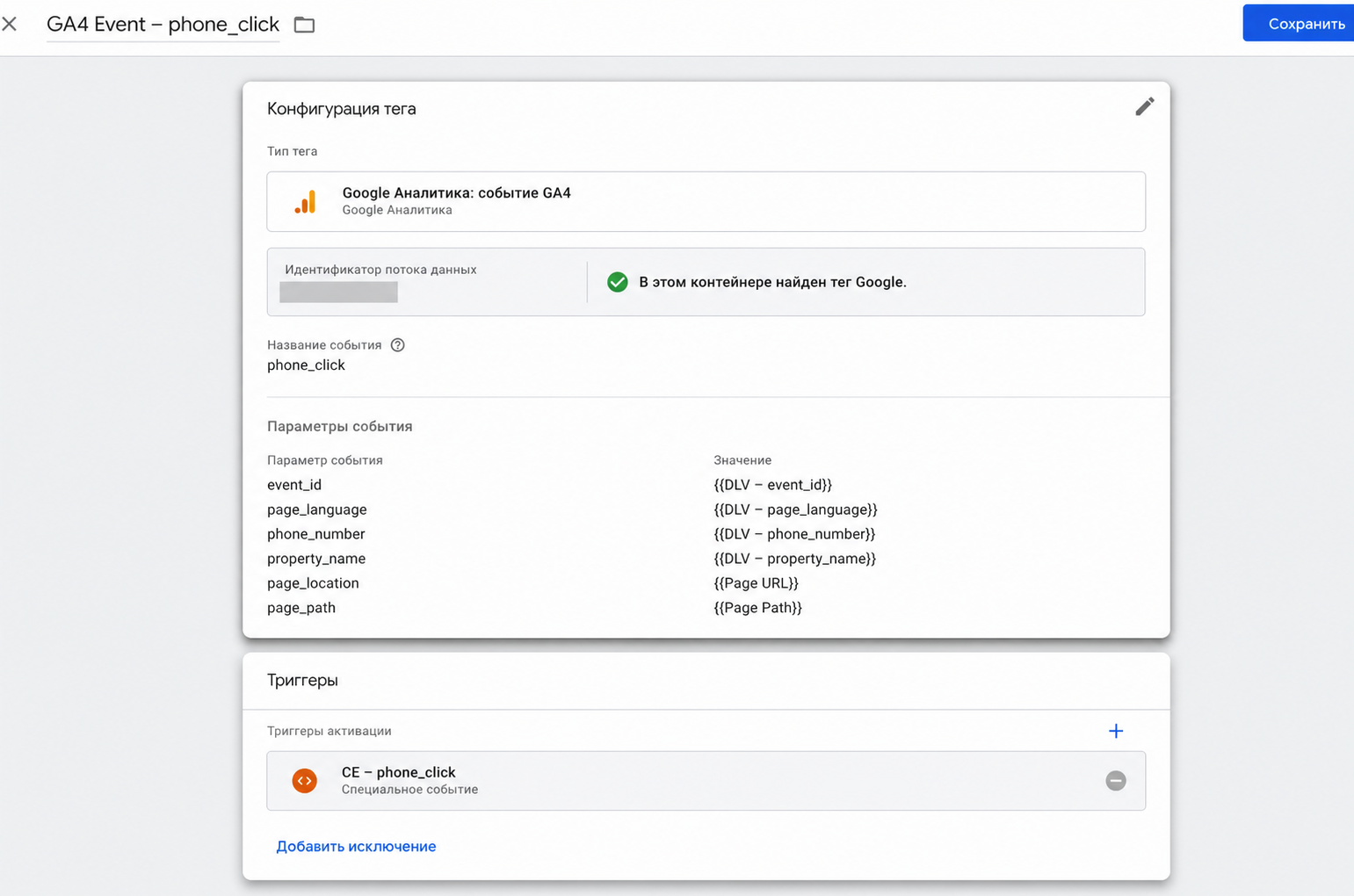Click the green checkmark status icon
Viewport: 1354px width, 896px height.
tap(618, 282)
